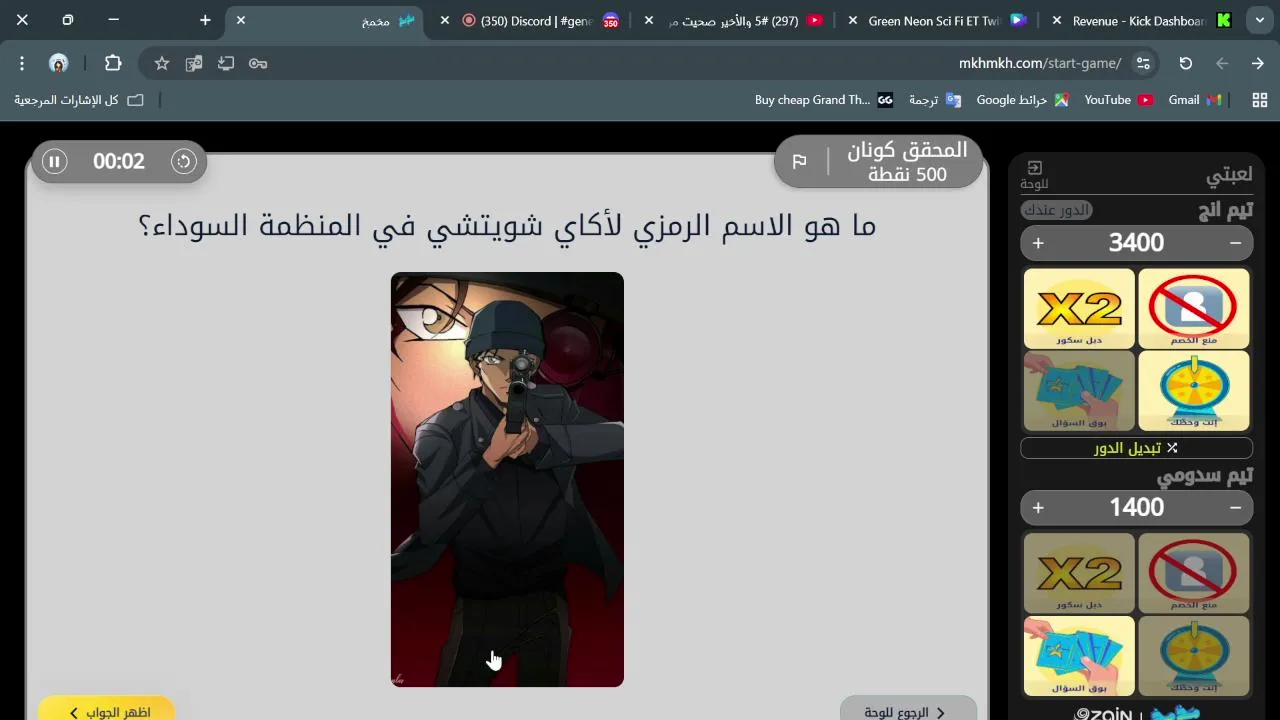Use منع الخصم card for تيم انح
Image resolution: width=1280 pixels, height=720 pixels.
1194,308
